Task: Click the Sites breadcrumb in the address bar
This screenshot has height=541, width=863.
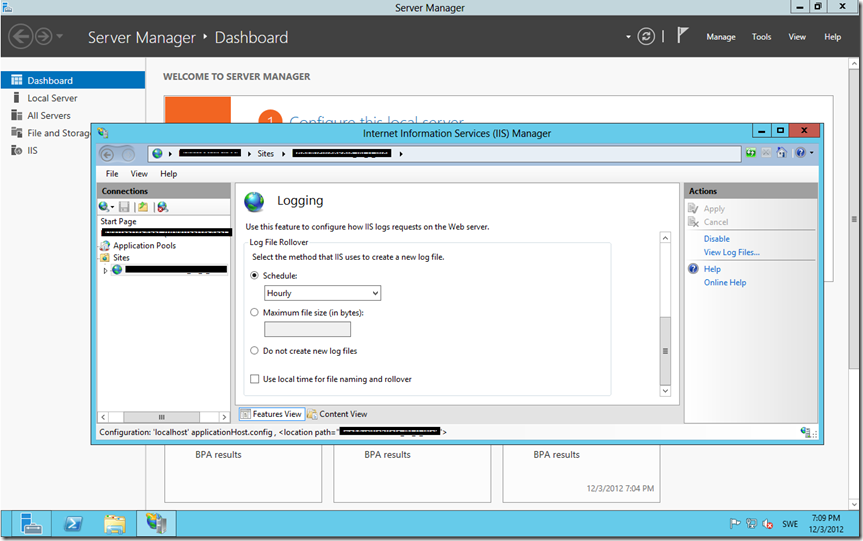Action: (x=265, y=154)
